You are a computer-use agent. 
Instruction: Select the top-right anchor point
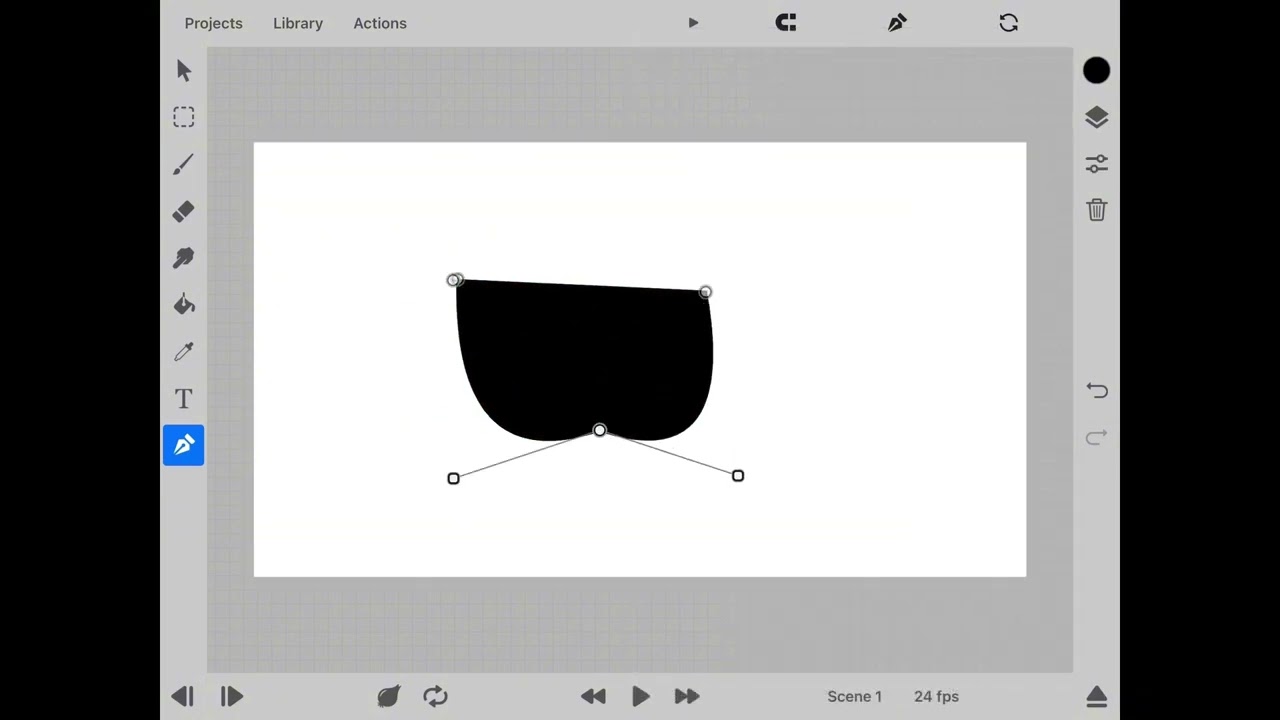(705, 292)
